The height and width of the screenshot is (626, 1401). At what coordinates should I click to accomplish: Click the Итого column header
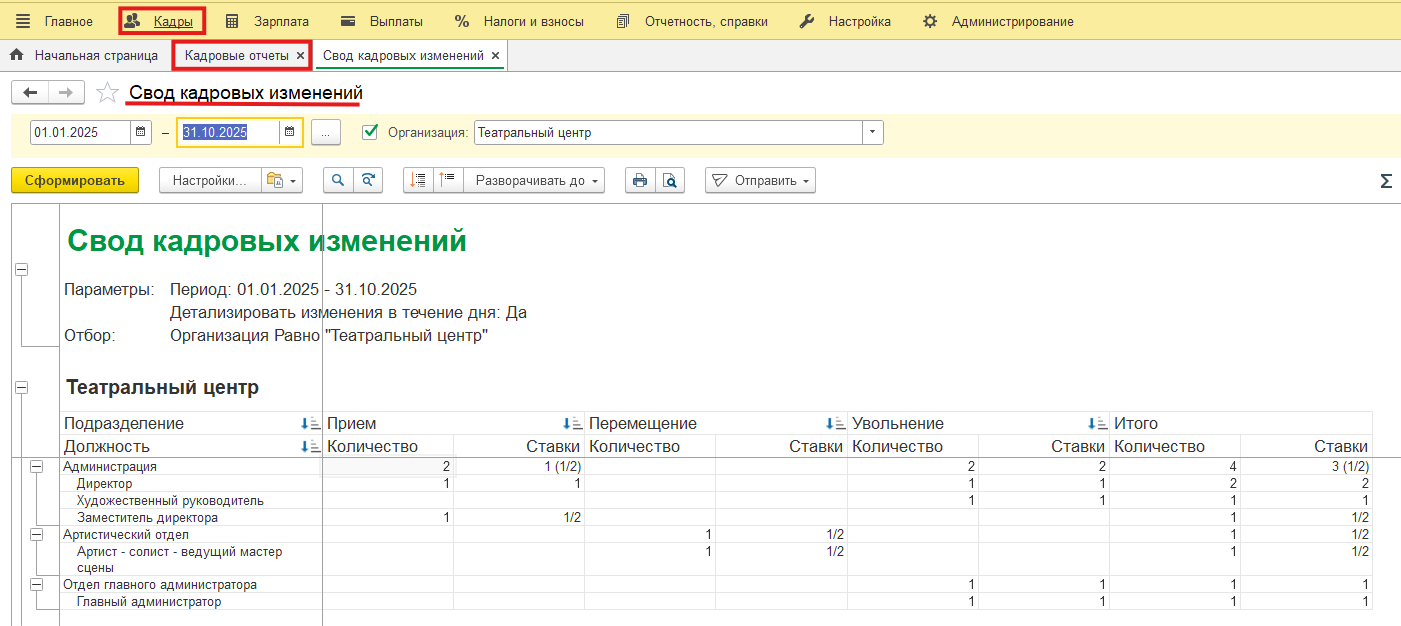1136,424
